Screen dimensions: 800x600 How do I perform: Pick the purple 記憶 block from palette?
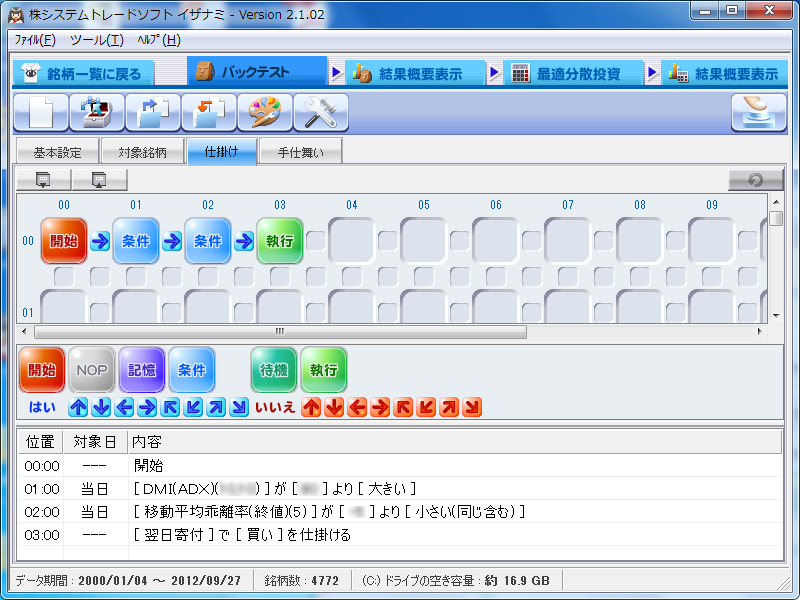pyautogui.click(x=142, y=370)
